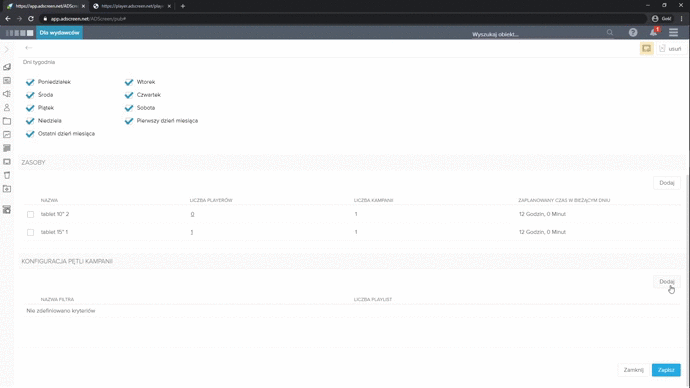Click the Zapisz save button

pos(666,370)
